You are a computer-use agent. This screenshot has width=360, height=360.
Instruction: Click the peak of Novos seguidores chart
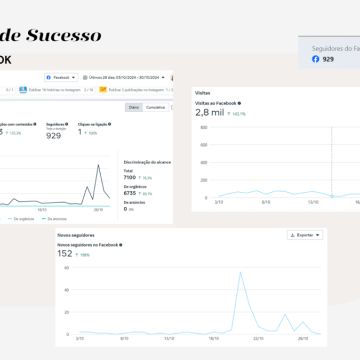click(x=240, y=273)
